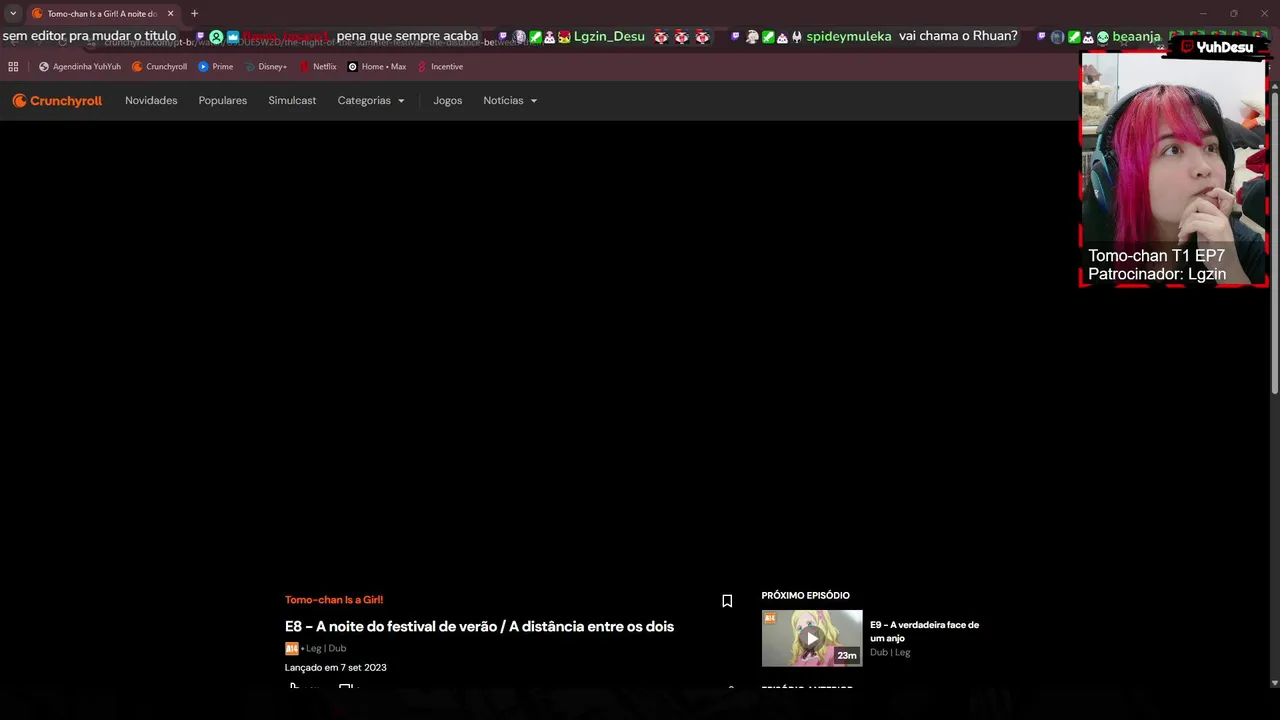Open the Incentive bookmark

pos(439,67)
